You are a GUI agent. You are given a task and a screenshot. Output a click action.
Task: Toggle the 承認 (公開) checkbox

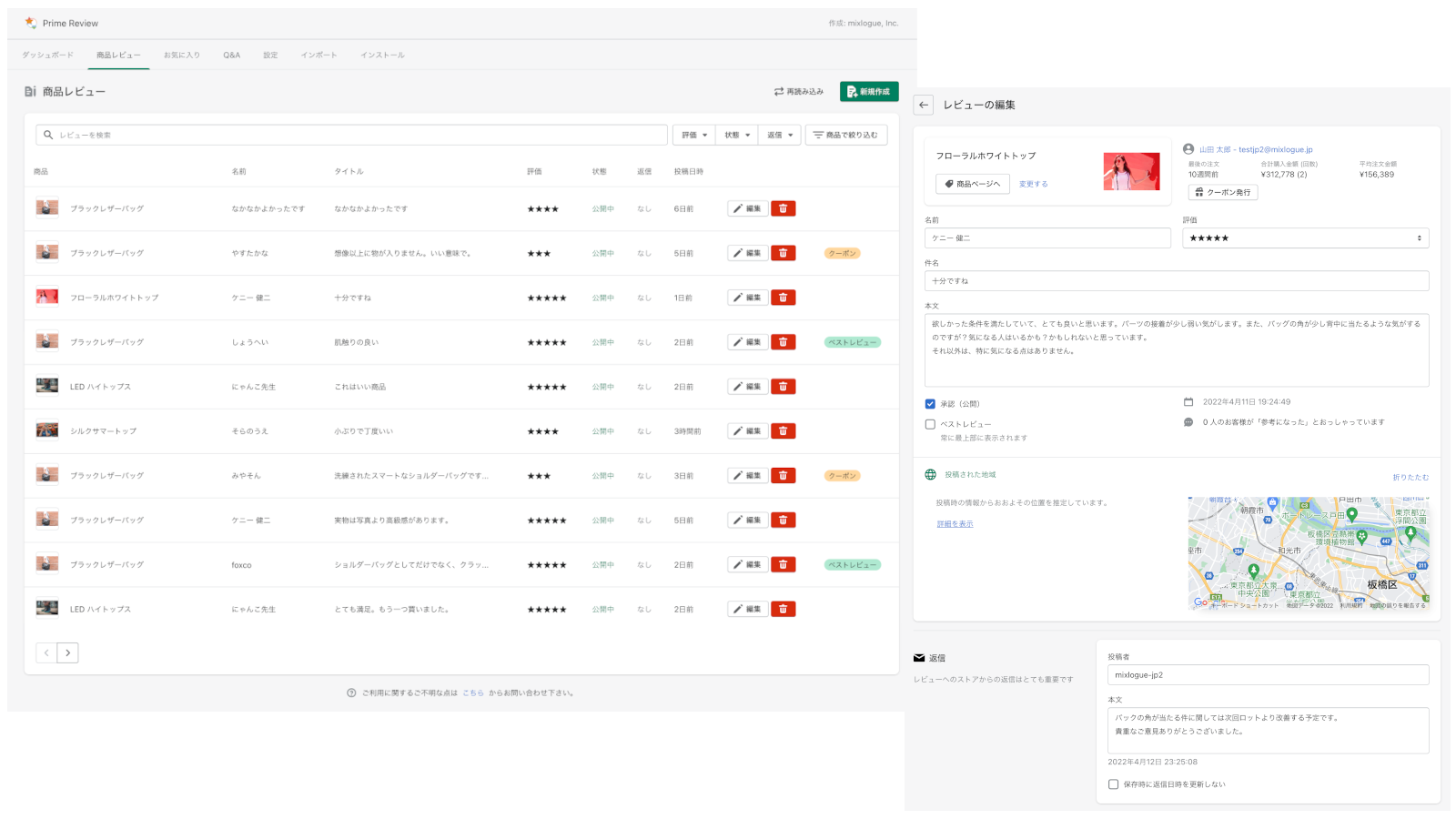[930, 404]
